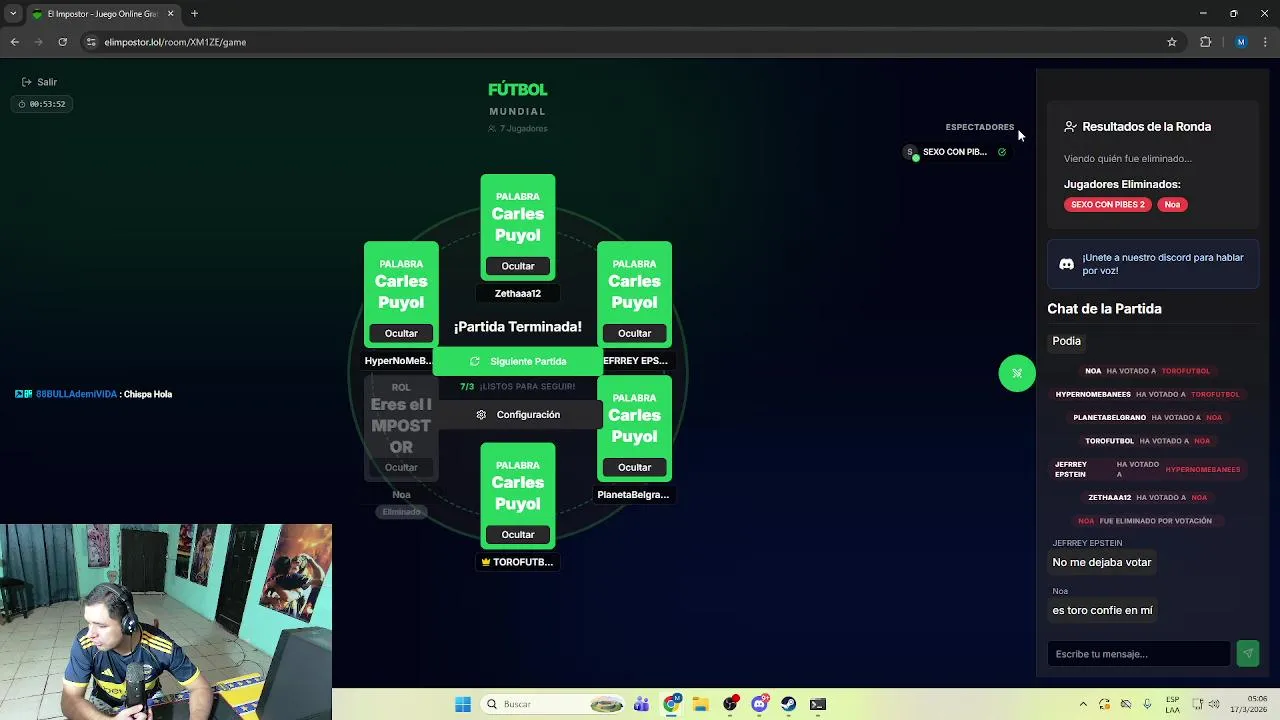Open the browser Extensions puzzle icon
The image size is (1280, 720).
[1205, 42]
